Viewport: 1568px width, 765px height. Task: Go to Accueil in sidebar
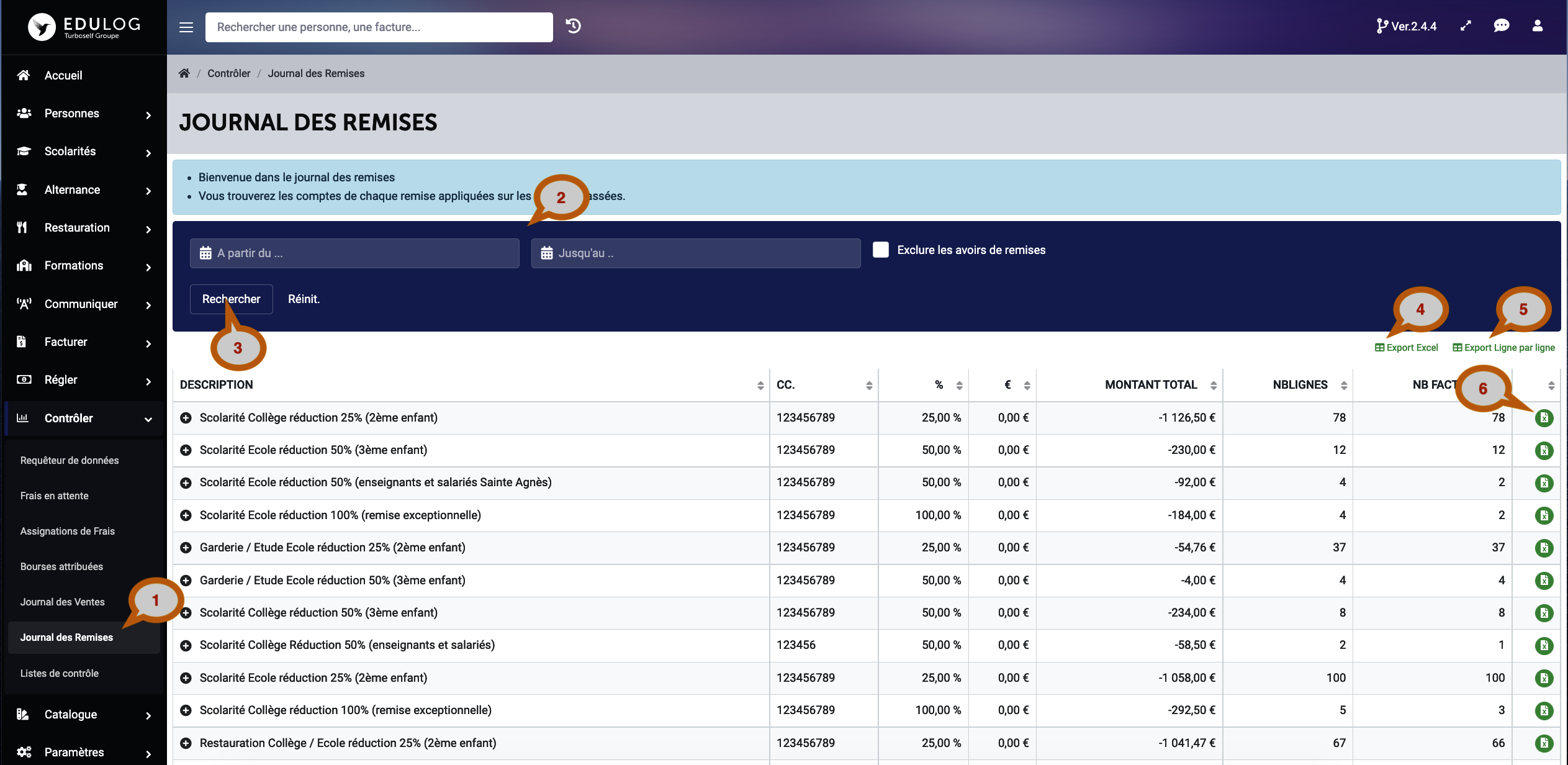(x=84, y=76)
